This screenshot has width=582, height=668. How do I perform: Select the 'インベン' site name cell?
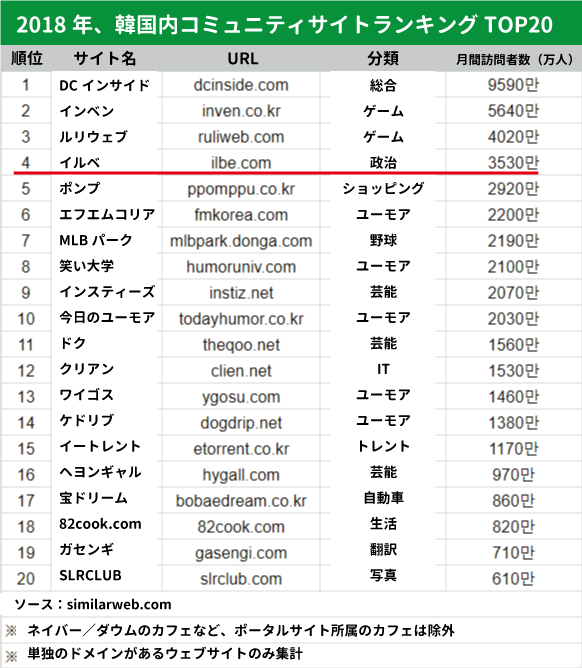pos(86,111)
